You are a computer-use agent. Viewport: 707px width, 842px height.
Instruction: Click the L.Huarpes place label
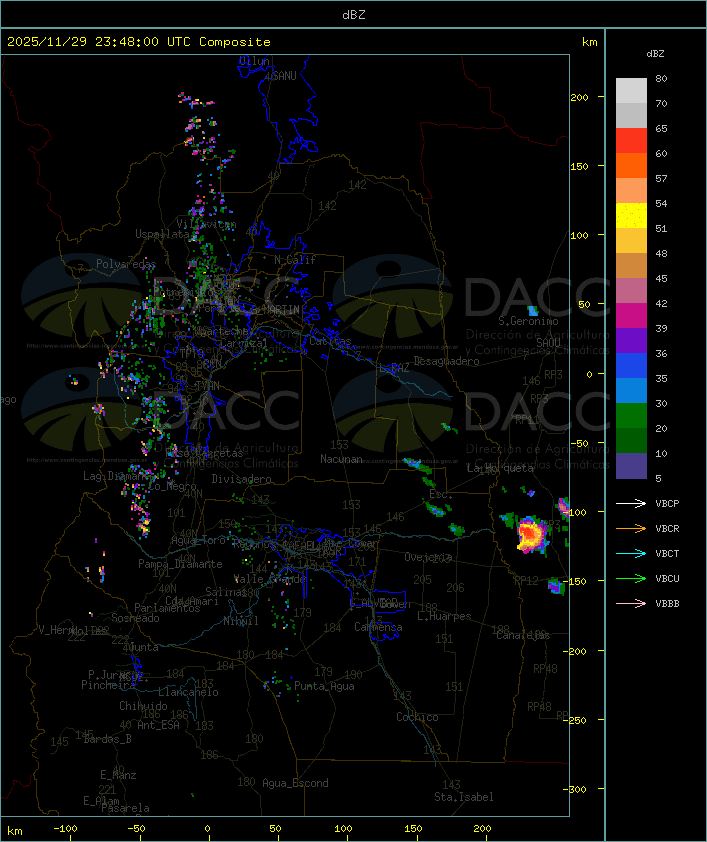444,616
